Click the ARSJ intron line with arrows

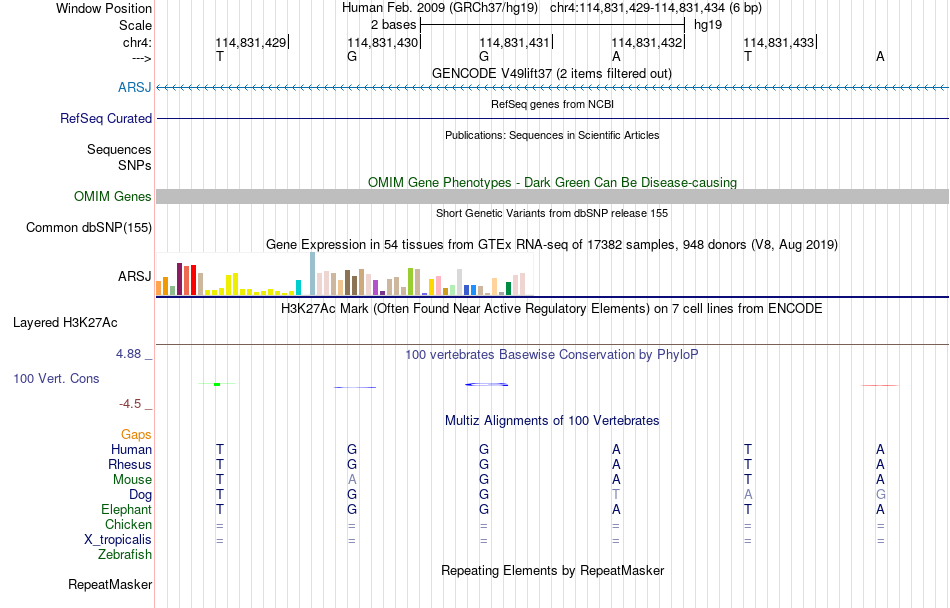click(x=553, y=88)
